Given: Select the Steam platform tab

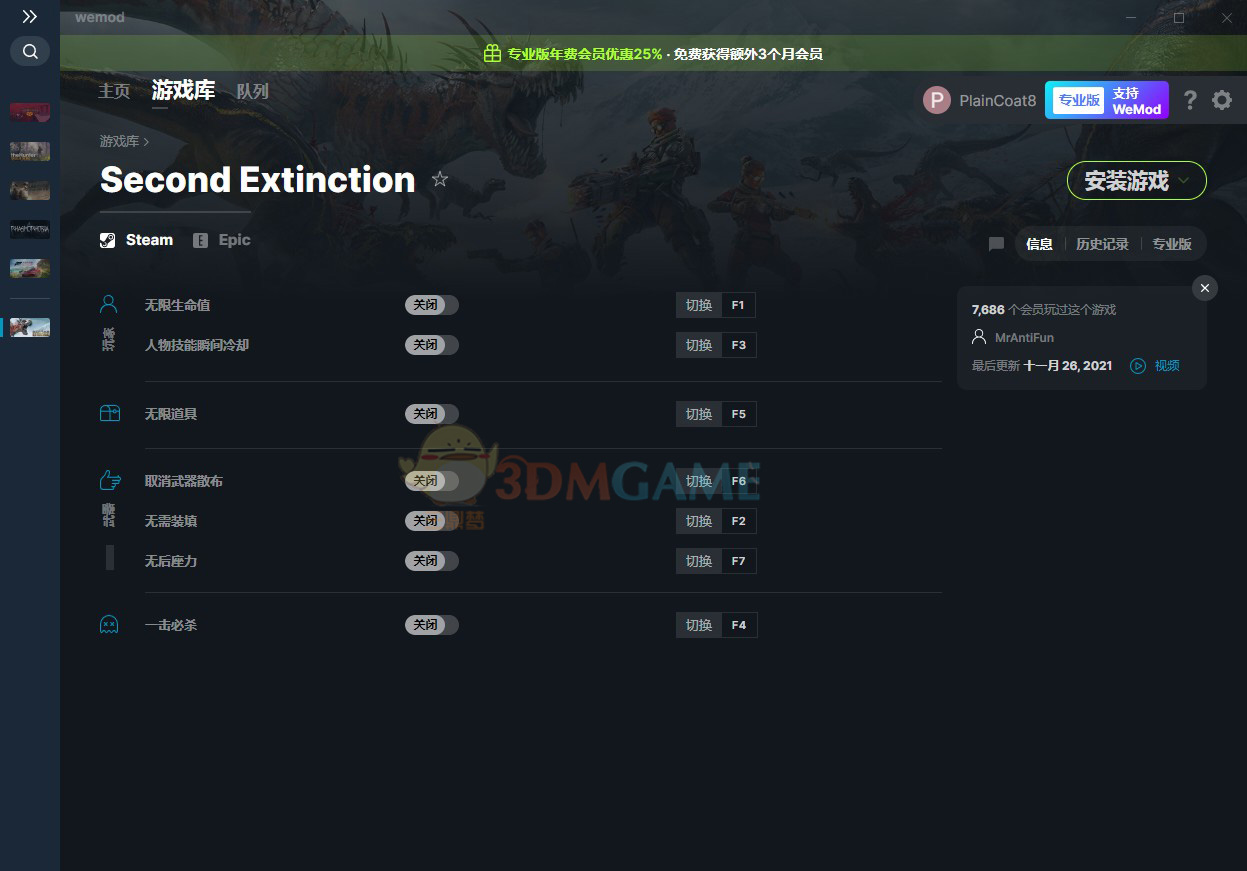Looking at the screenshot, I should click(137, 240).
